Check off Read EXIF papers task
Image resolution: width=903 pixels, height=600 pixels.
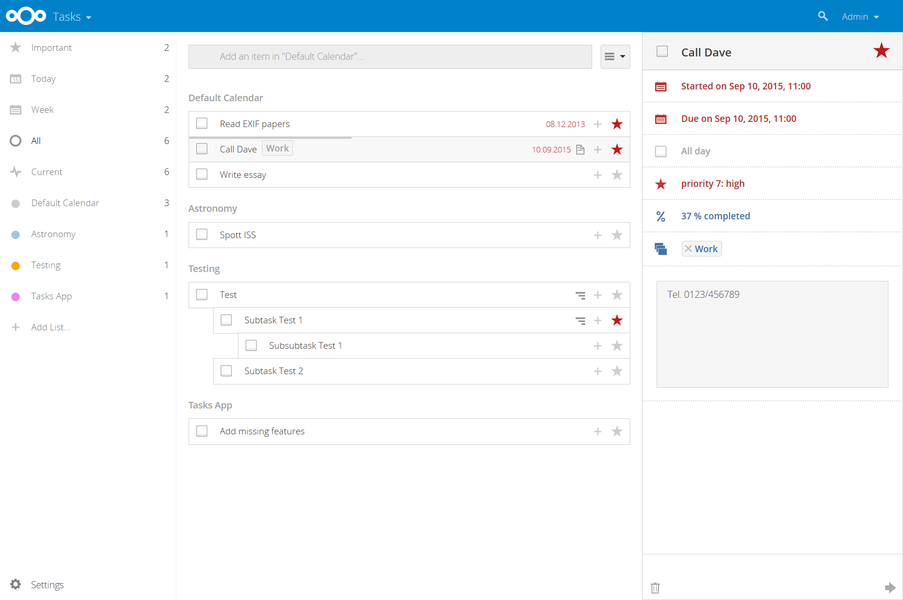[202, 123]
